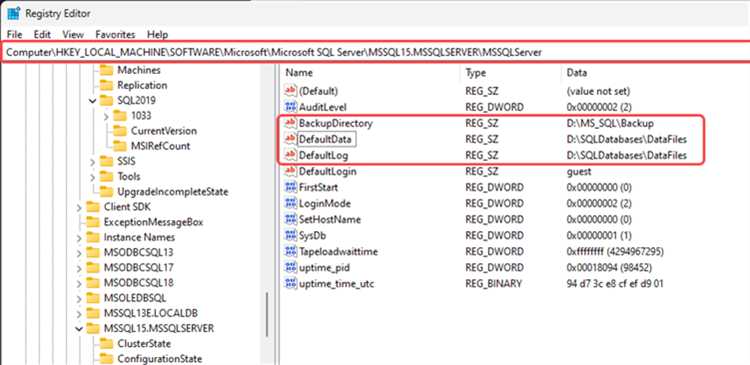Expand the MSODBCSQL18 tree node
Image resolution: width=750 pixels, height=365 pixels.
(79, 283)
